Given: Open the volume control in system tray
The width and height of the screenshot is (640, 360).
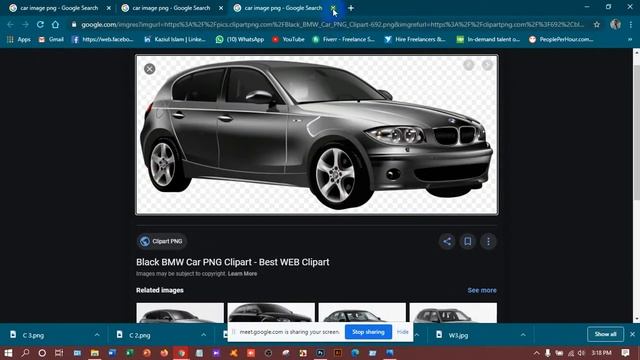Looking at the screenshot, I should pos(581,353).
